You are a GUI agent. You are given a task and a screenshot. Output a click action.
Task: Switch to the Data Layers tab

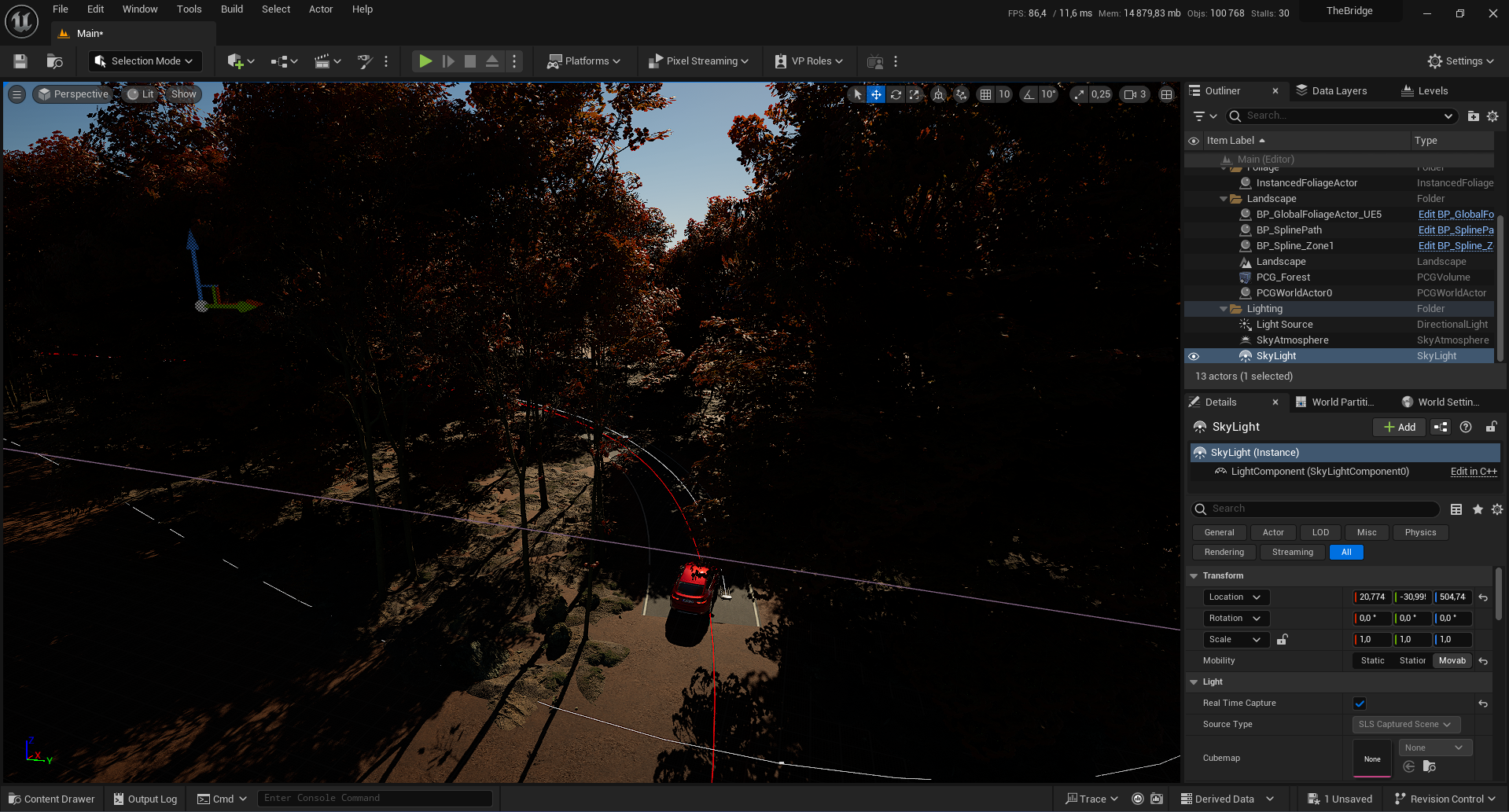click(x=1331, y=91)
